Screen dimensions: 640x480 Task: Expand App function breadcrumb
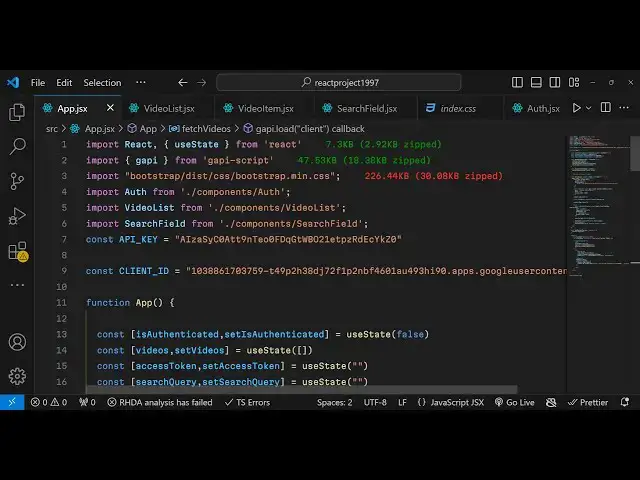click(x=142, y=129)
